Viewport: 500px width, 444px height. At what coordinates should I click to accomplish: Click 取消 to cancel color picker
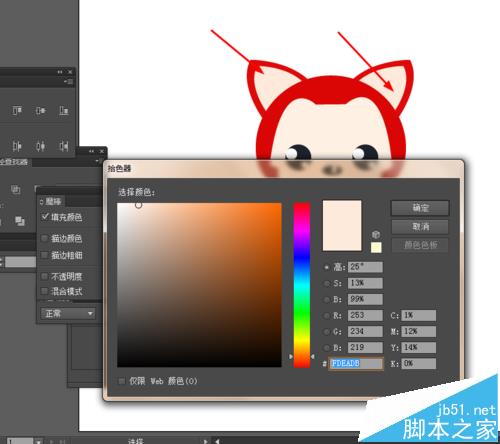420,227
